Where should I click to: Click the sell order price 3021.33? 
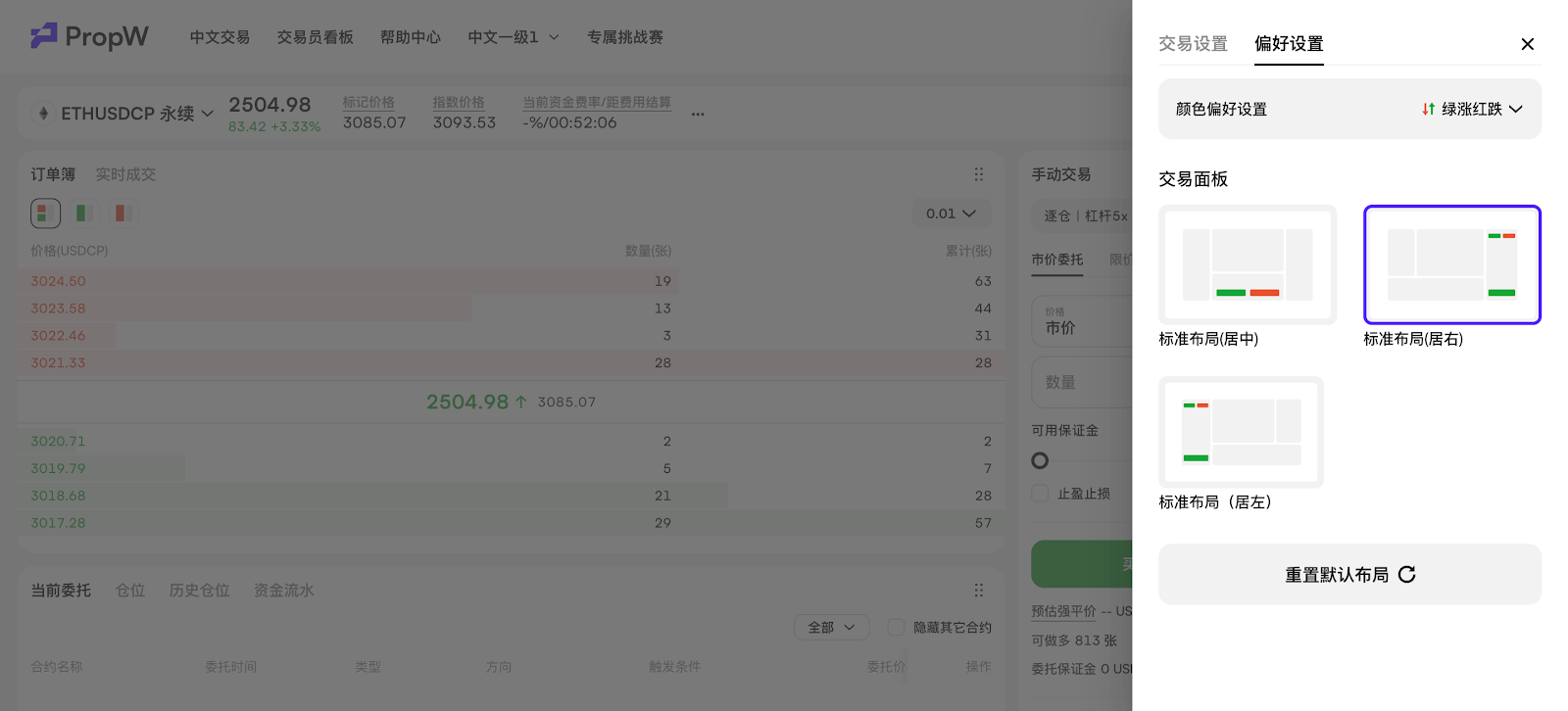(58, 362)
